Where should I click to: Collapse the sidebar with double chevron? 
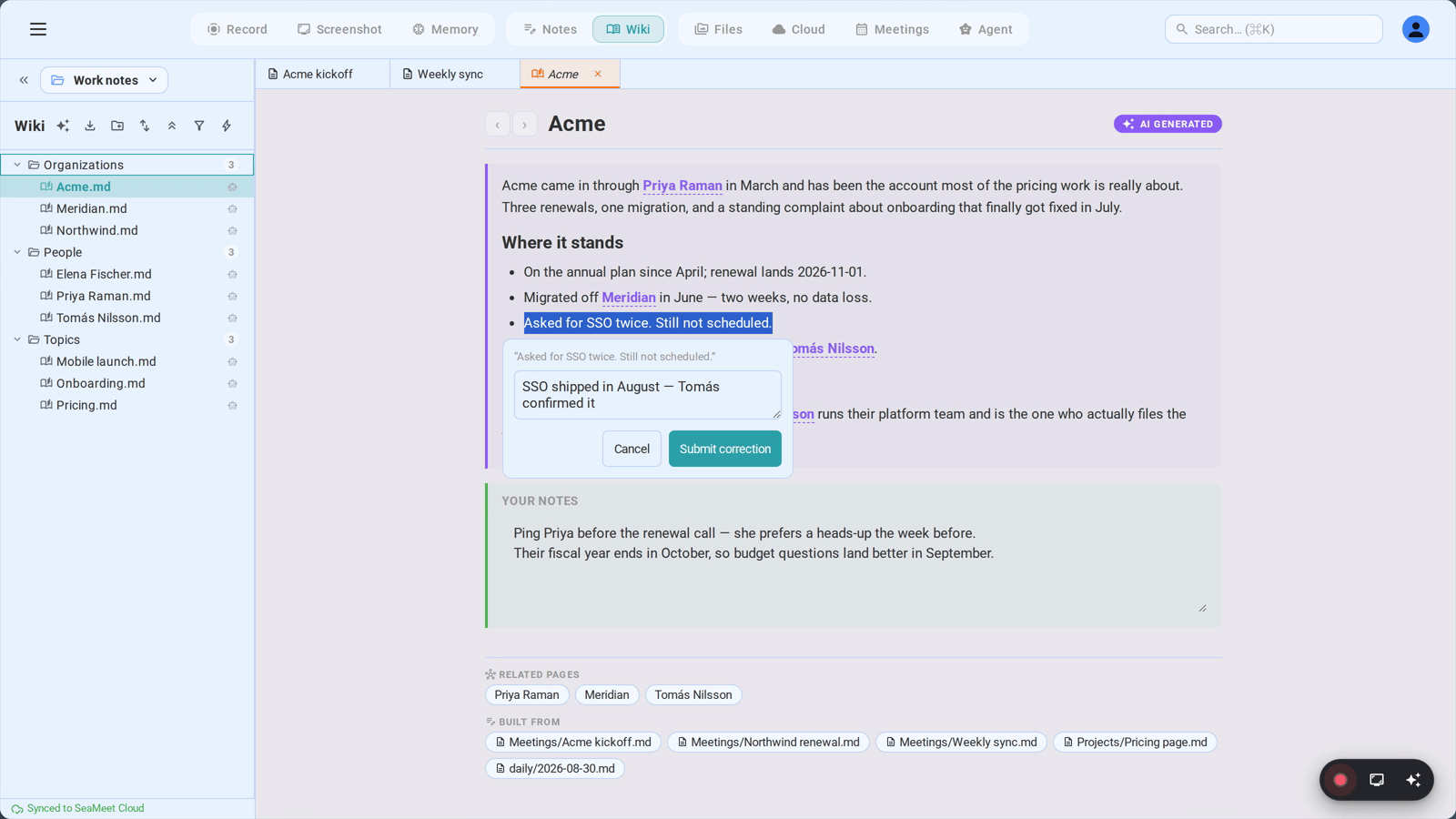(x=24, y=80)
